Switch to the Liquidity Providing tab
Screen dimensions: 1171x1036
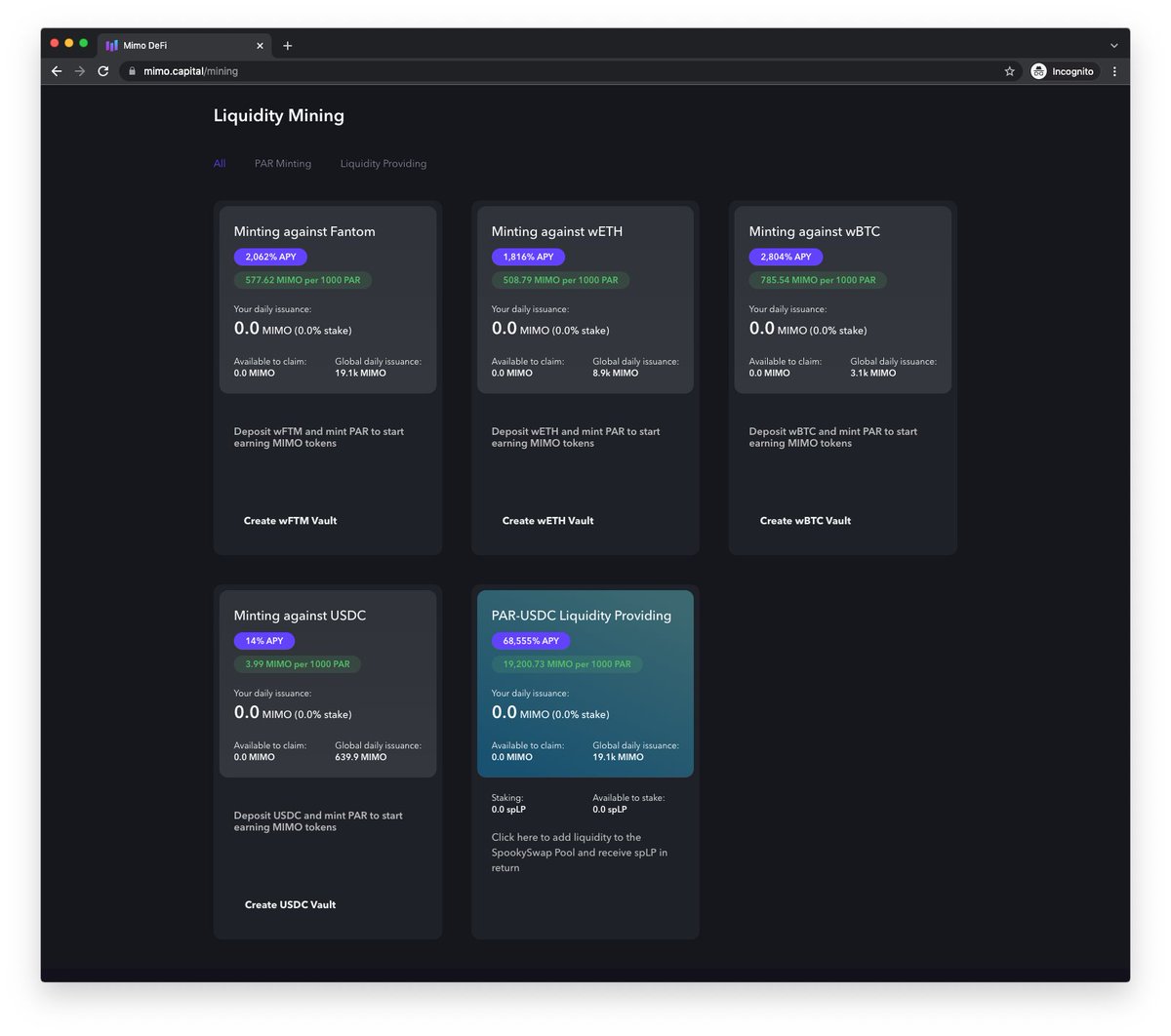pos(384,164)
